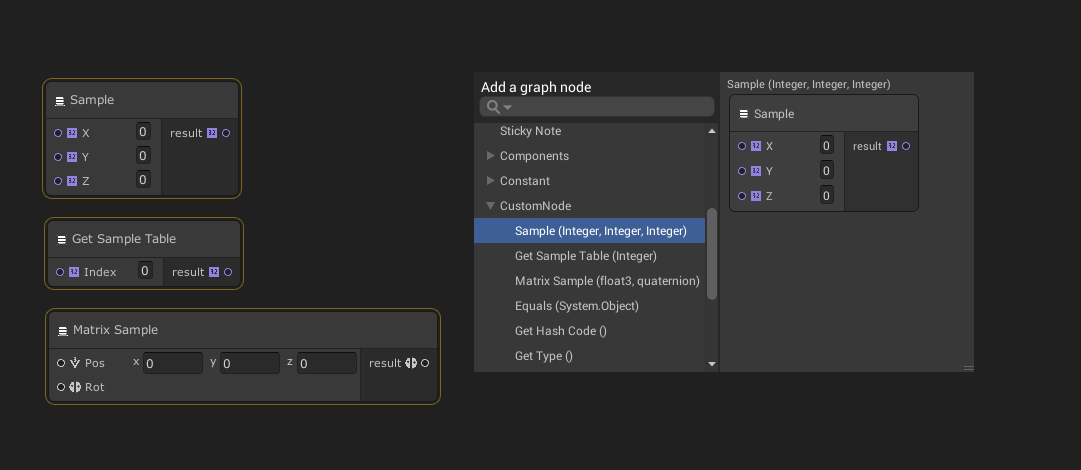Choose Matrix Sample (float3, quaternion) entry
The image size is (1081, 470).
pyautogui.click(x=607, y=281)
